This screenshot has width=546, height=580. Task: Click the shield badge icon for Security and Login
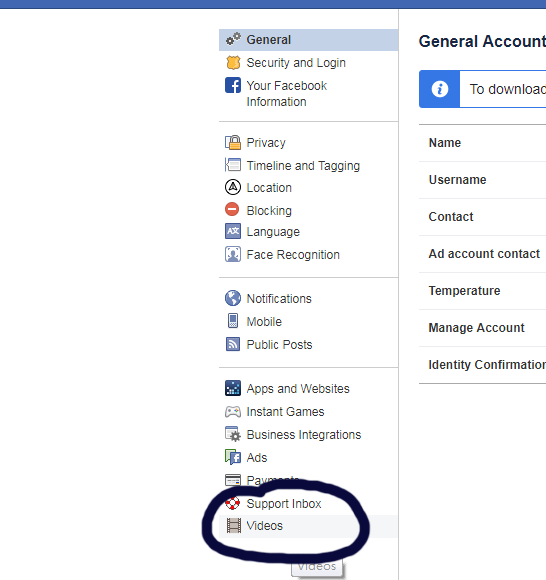click(x=233, y=63)
